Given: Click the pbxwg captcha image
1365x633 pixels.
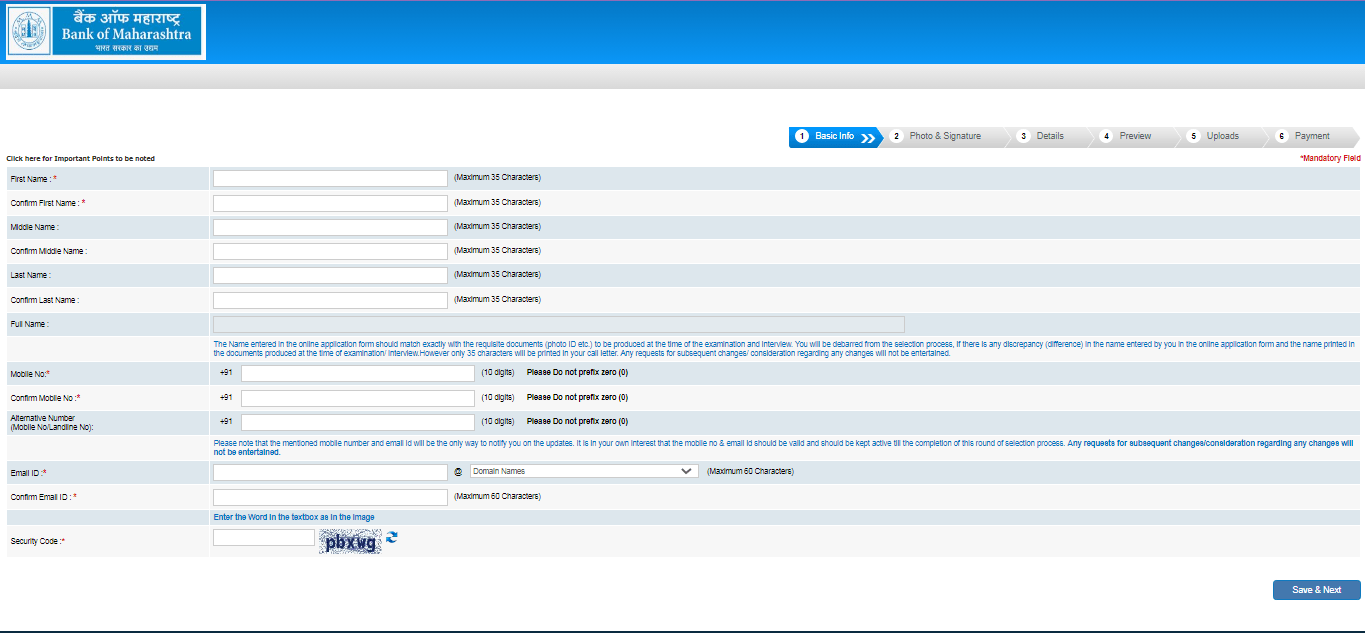Looking at the screenshot, I should click(x=350, y=542).
